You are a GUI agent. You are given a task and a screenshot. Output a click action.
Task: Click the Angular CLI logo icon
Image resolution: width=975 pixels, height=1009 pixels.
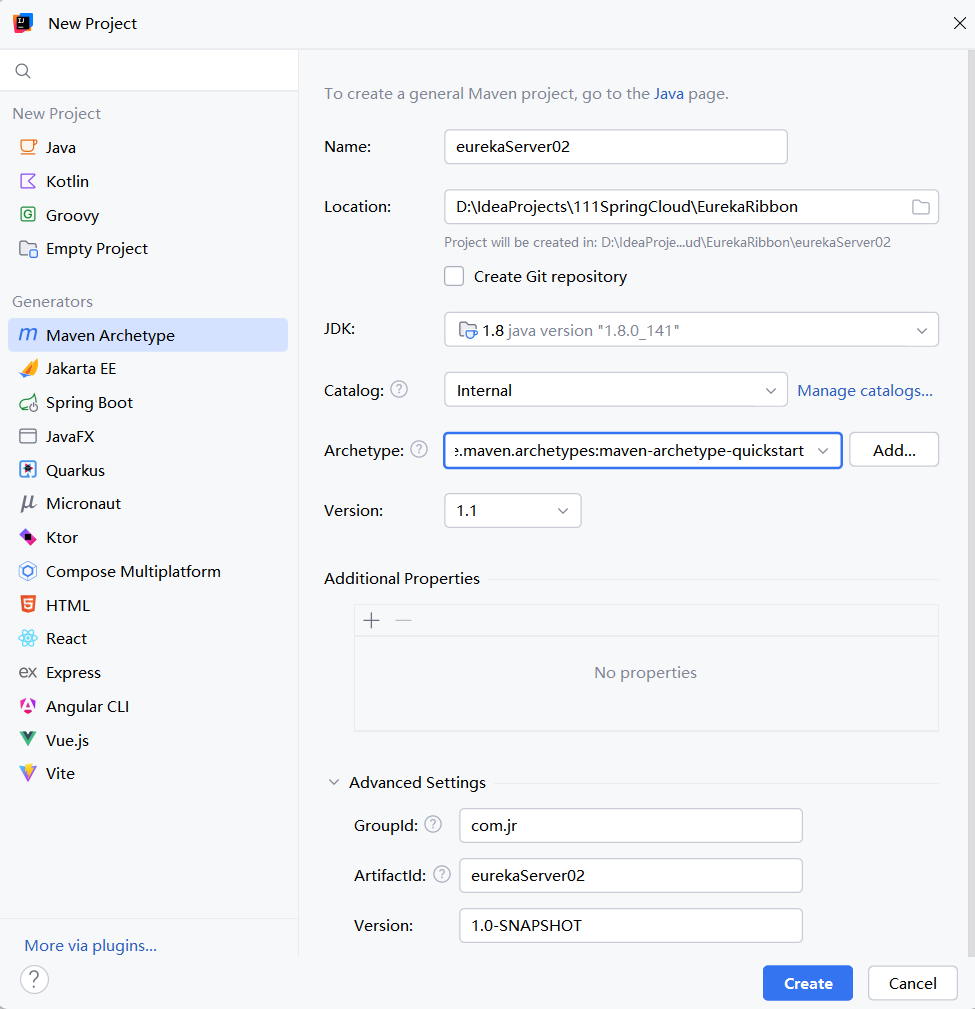pyautogui.click(x=28, y=706)
